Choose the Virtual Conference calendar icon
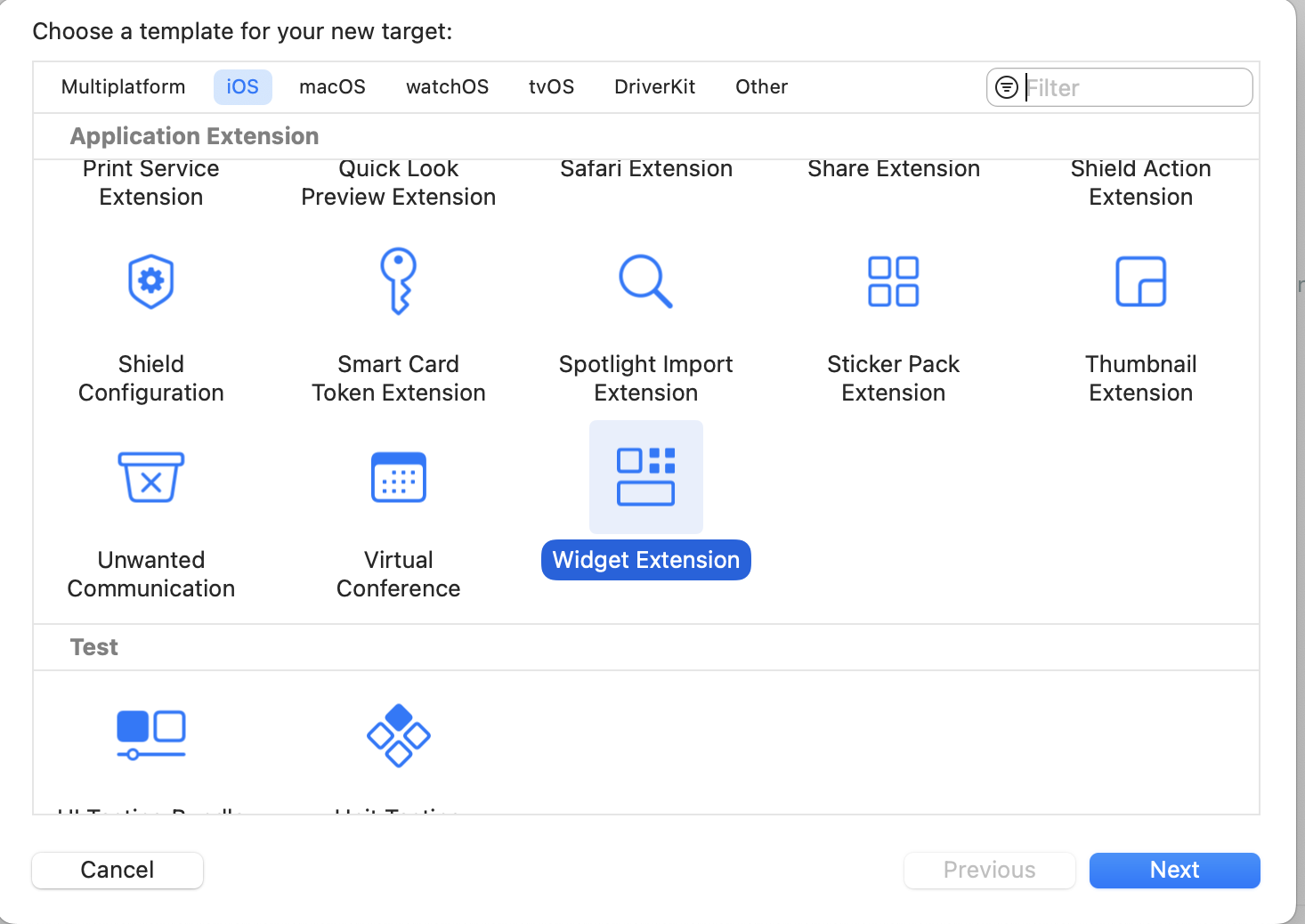Viewport: 1305px width, 924px height. point(398,477)
